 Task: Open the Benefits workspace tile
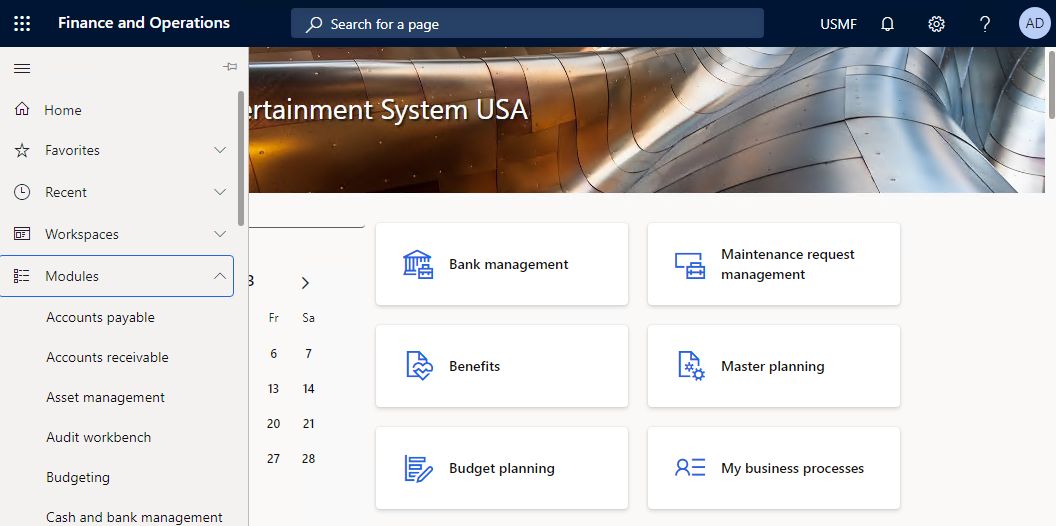502,366
